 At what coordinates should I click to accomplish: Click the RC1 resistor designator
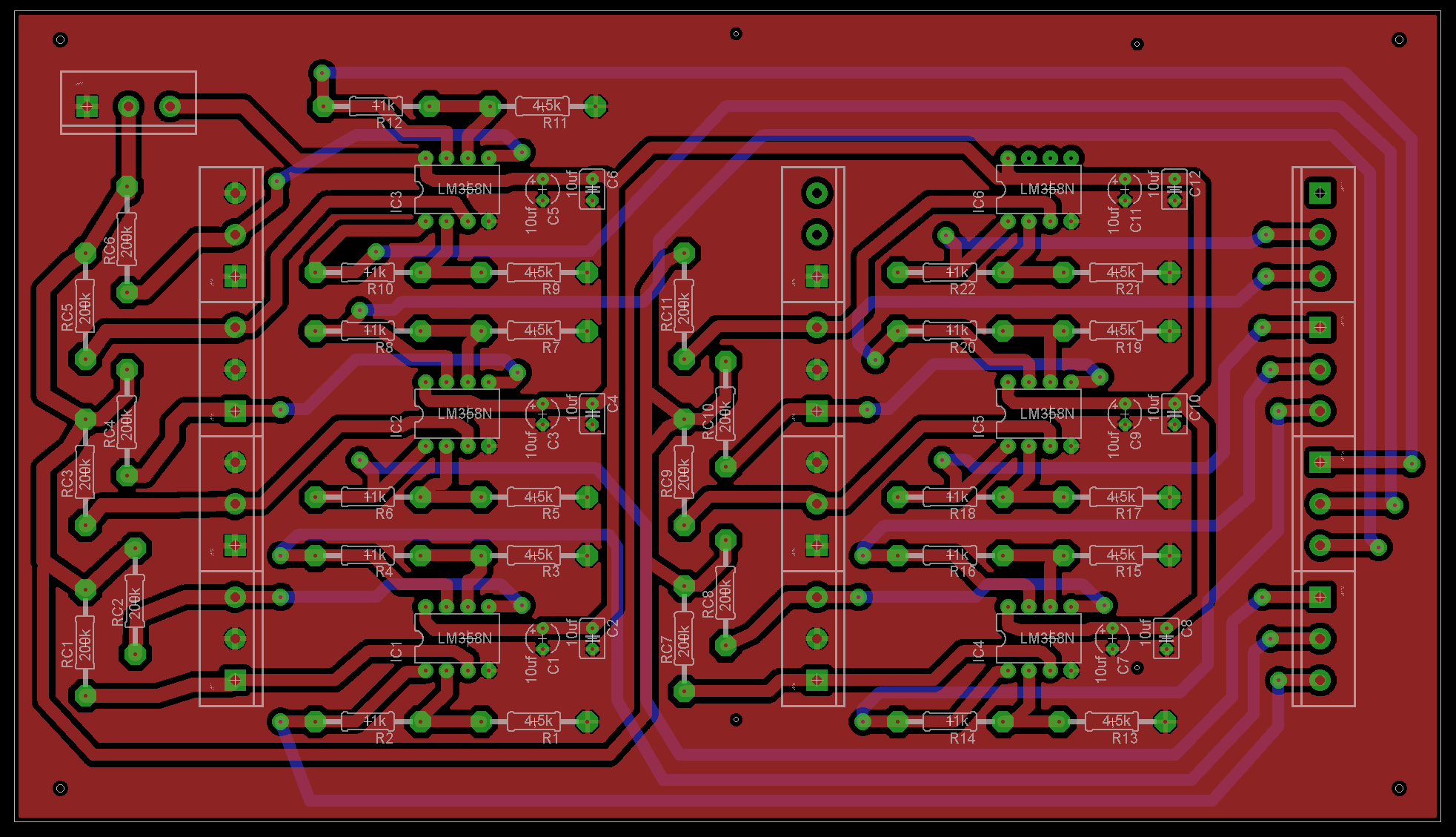[67, 655]
